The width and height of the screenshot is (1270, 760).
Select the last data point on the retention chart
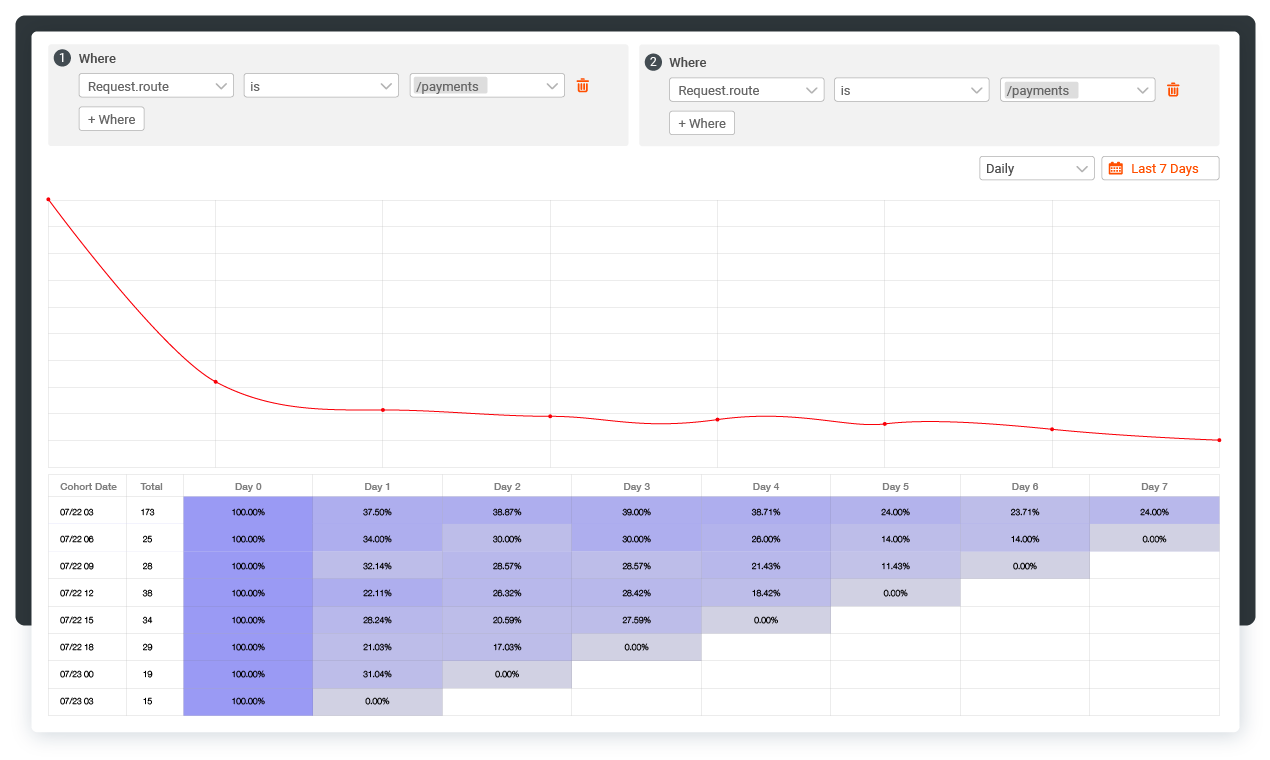point(1218,439)
